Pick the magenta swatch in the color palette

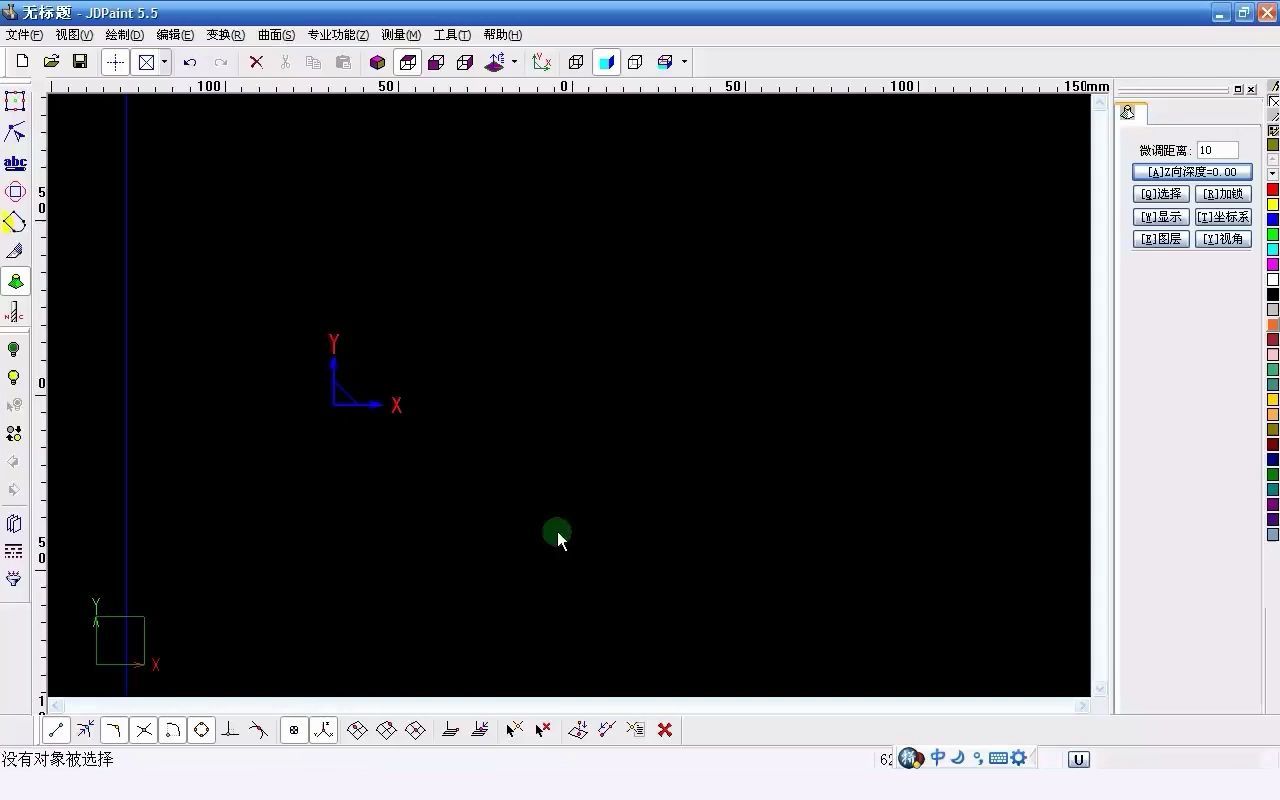click(x=1273, y=265)
